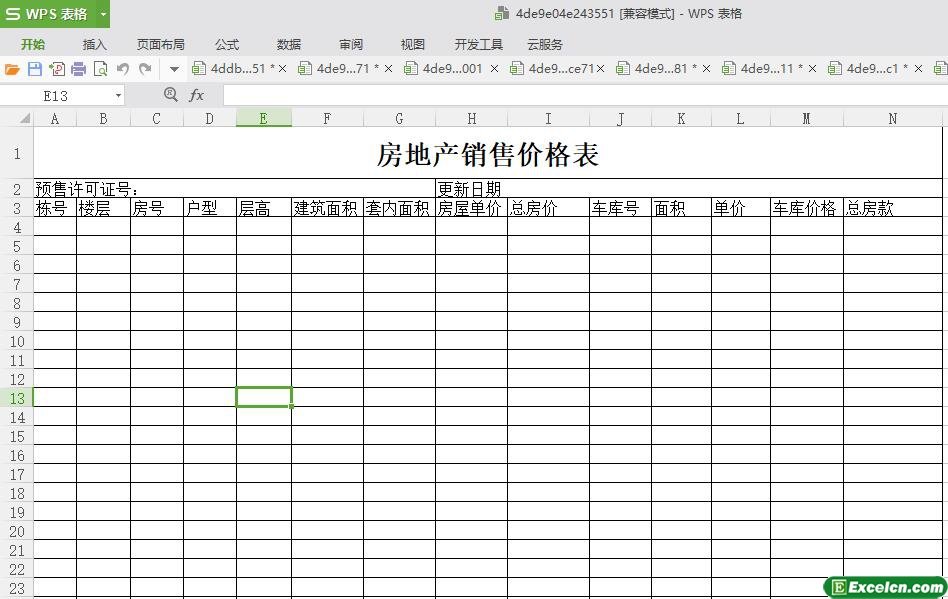The height and width of the screenshot is (599, 948).
Task: Click the Print icon
Action: click(x=79, y=70)
